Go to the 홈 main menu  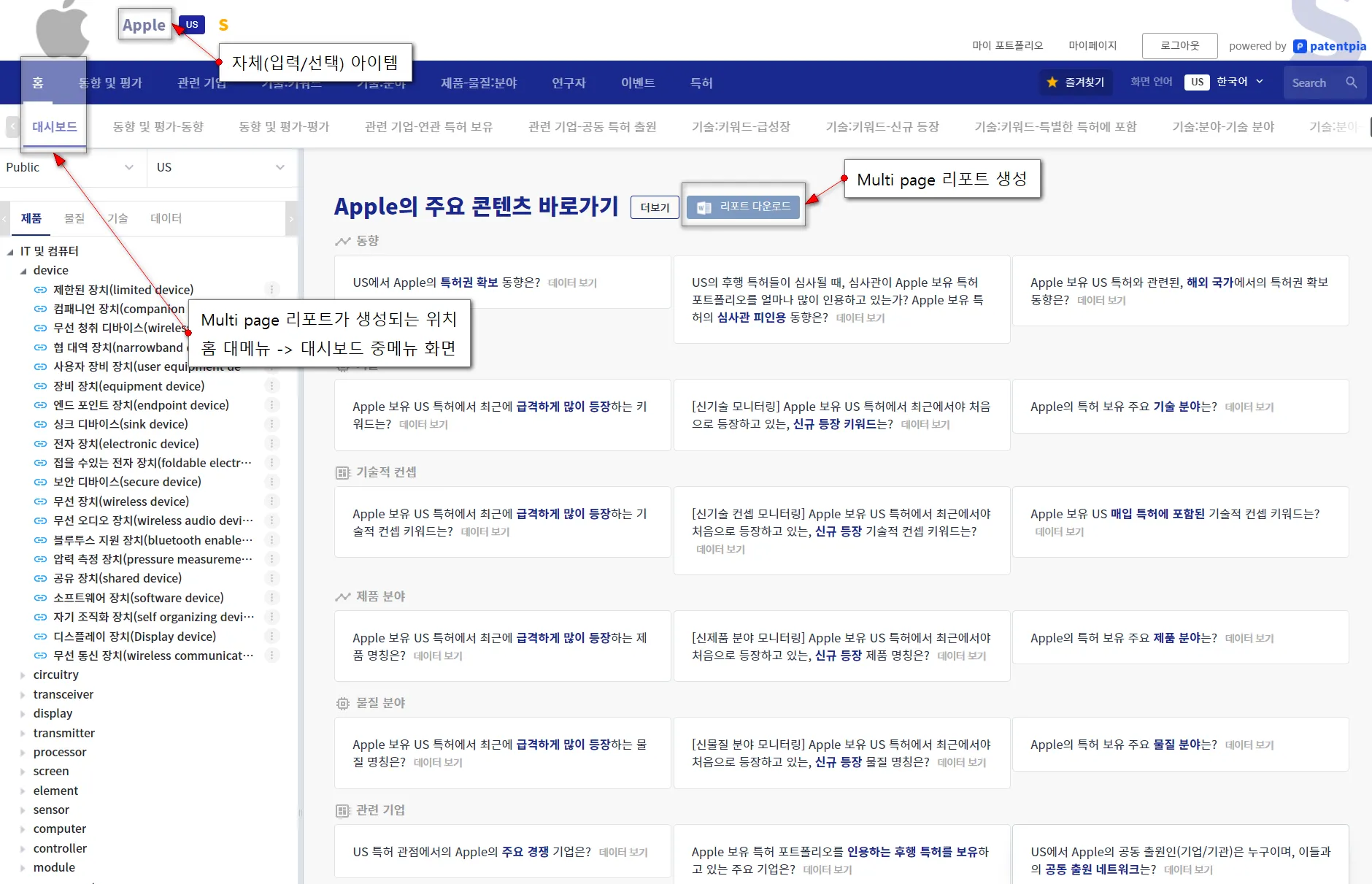coord(38,82)
